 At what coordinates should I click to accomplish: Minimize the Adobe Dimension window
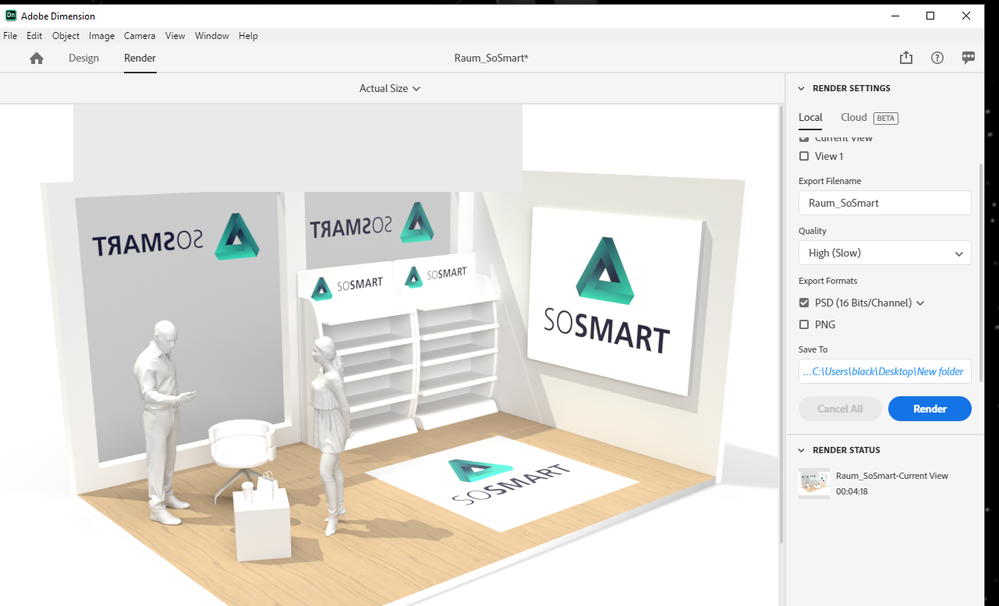tap(895, 16)
